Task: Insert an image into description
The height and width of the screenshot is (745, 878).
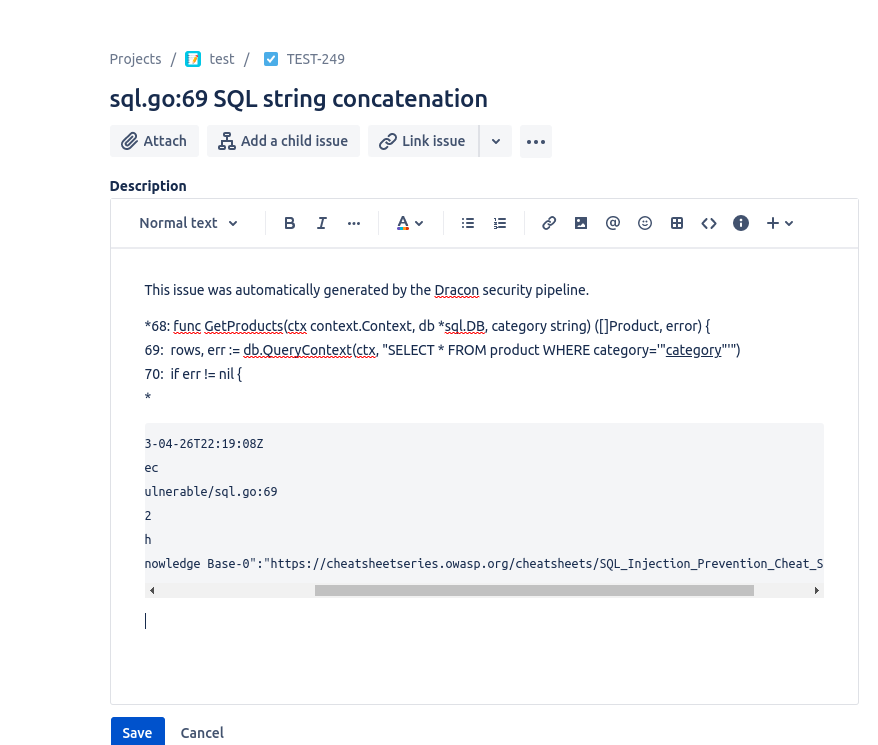Action: tap(581, 223)
